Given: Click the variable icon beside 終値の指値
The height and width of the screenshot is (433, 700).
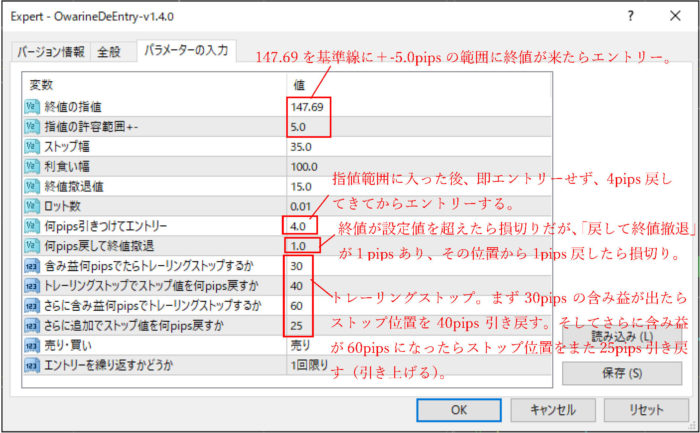Looking at the screenshot, I should pyautogui.click(x=32, y=107).
